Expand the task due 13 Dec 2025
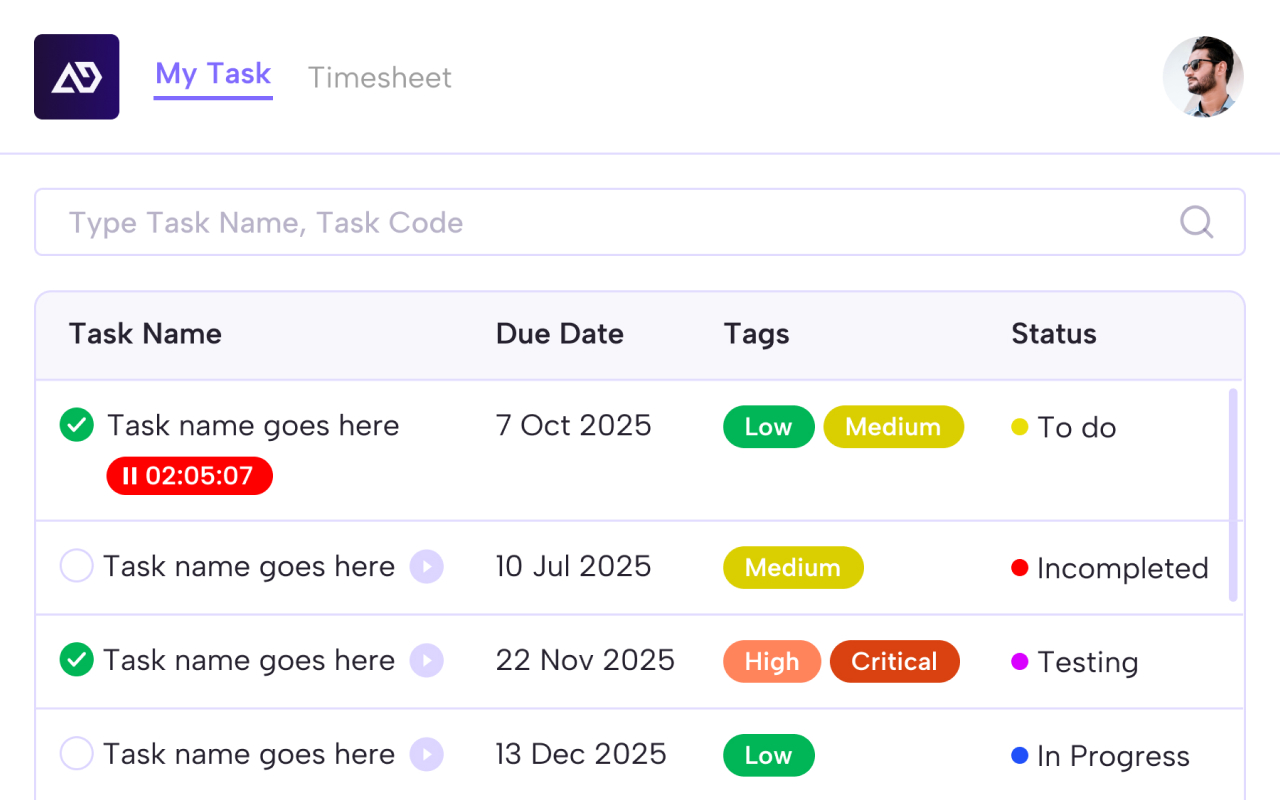Viewport: 1280px width, 800px height. [427, 753]
